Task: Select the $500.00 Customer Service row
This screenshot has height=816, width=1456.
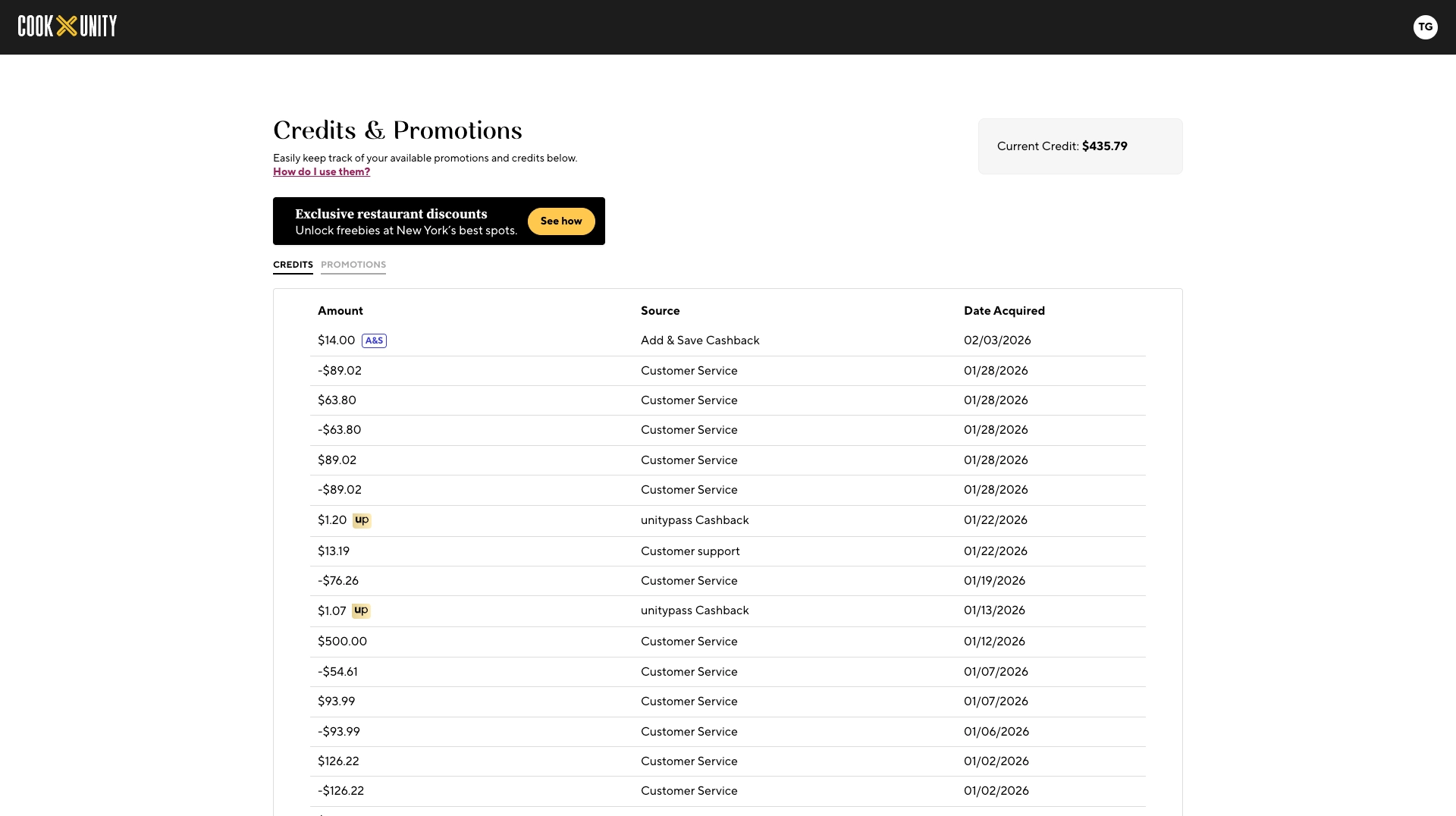Action: point(728,642)
